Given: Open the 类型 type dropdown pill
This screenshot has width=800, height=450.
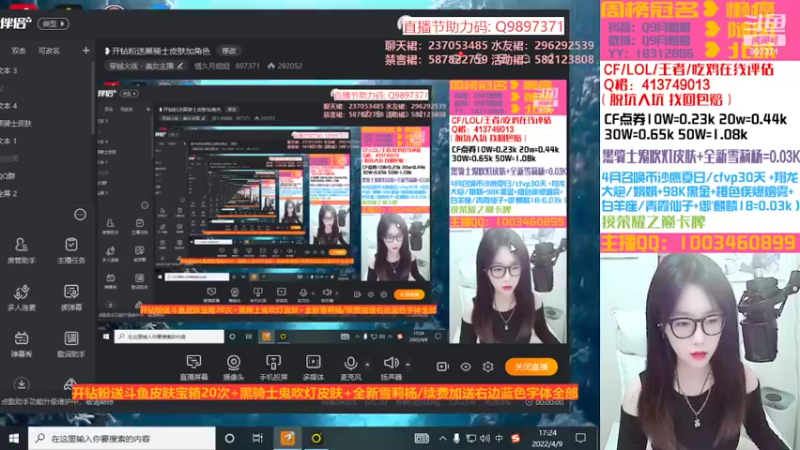Looking at the screenshot, I should tap(53, 24).
